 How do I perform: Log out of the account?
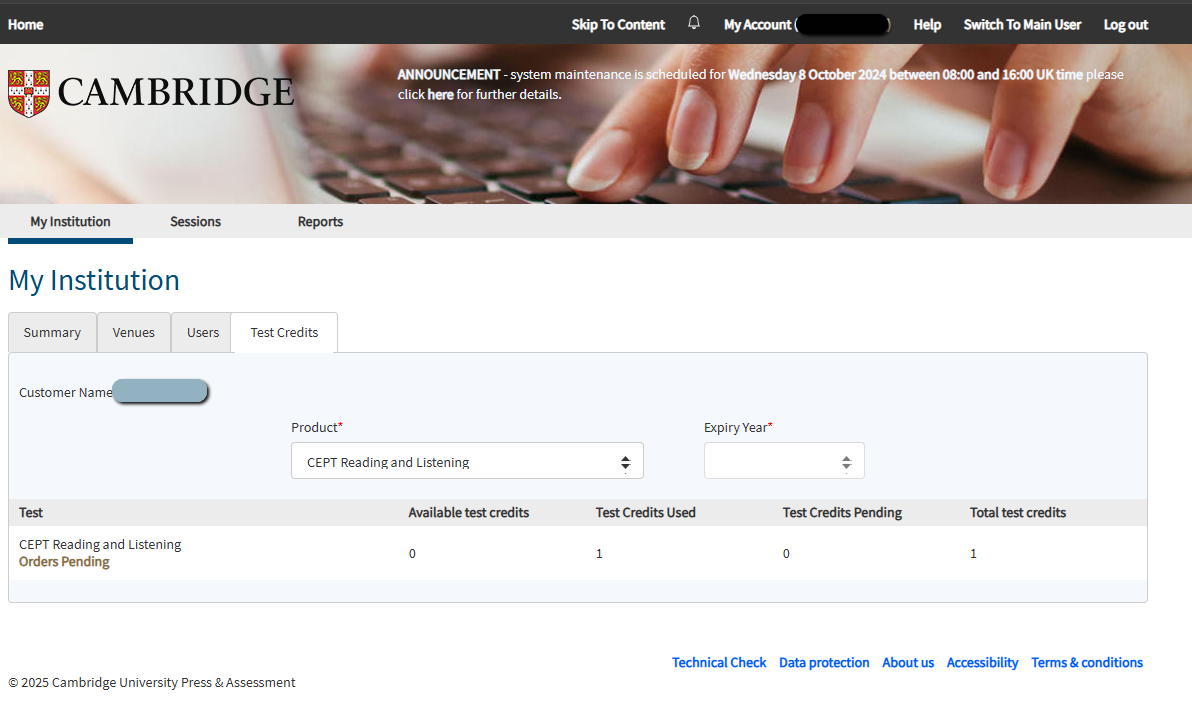pos(1125,24)
